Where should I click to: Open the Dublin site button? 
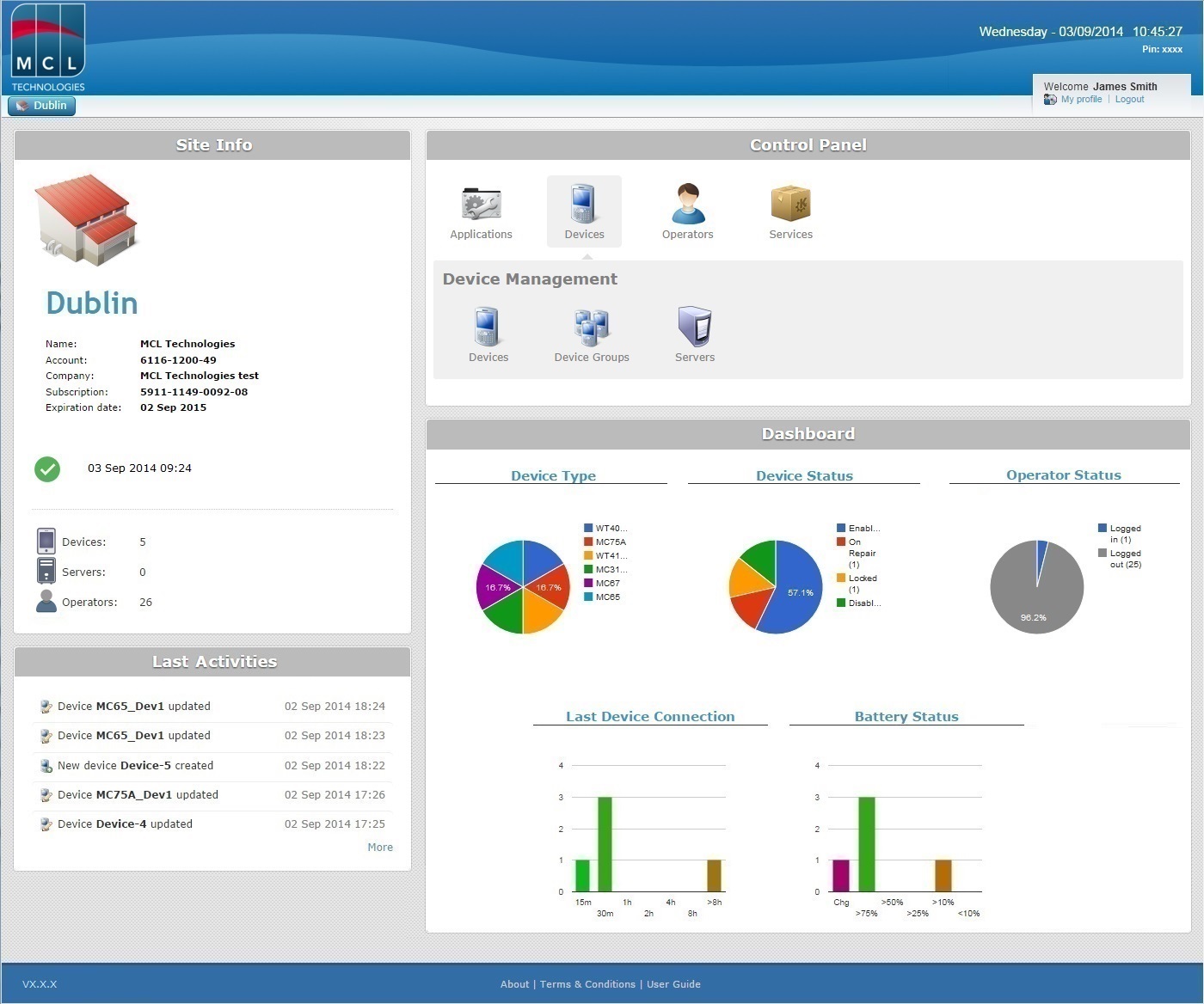click(42, 106)
